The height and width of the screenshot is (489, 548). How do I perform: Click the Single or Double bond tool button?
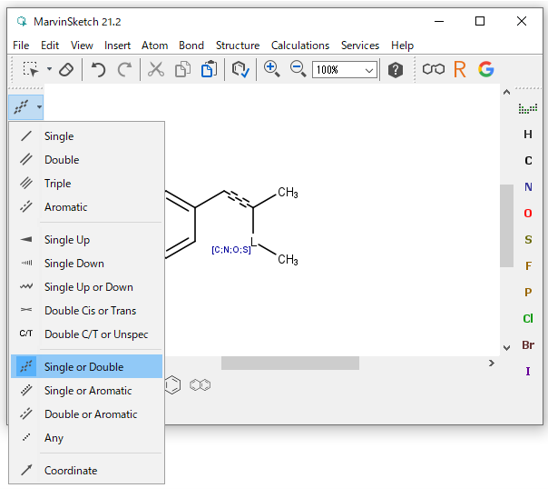pos(21,107)
